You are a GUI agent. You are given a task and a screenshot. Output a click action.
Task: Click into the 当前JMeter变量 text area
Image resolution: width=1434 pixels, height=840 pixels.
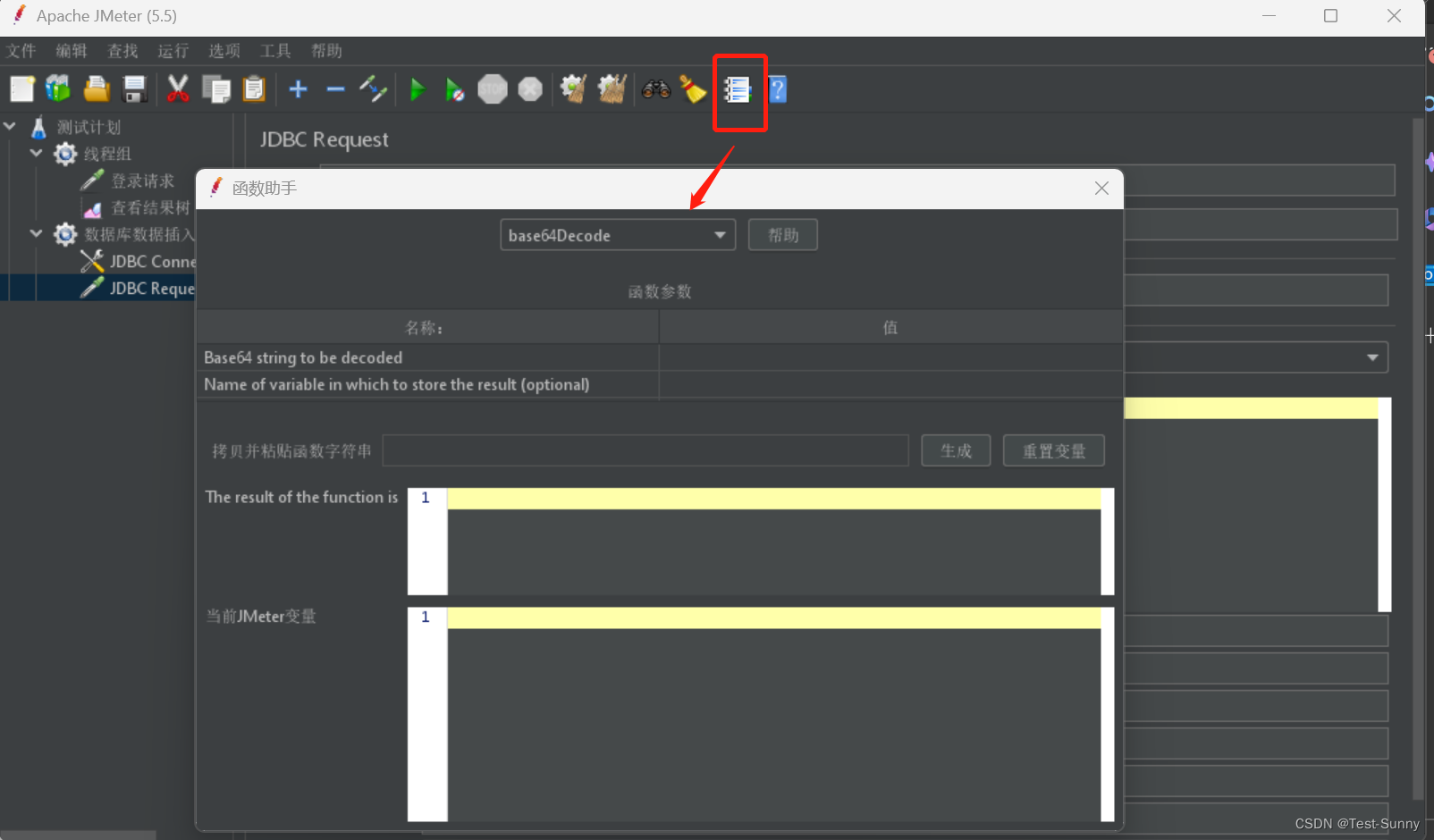pos(774,715)
